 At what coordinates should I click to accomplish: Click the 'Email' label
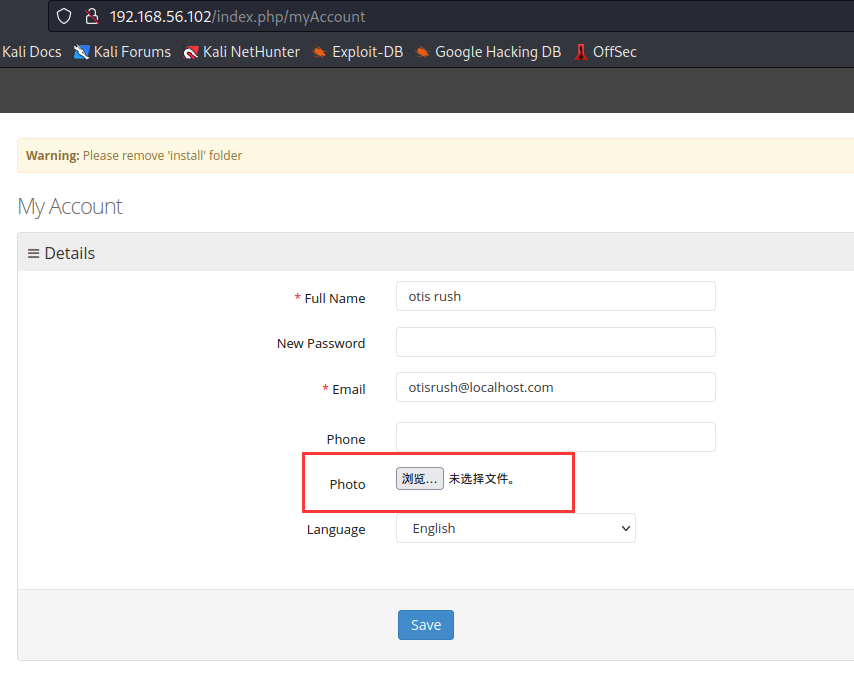[x=349, y=389]
